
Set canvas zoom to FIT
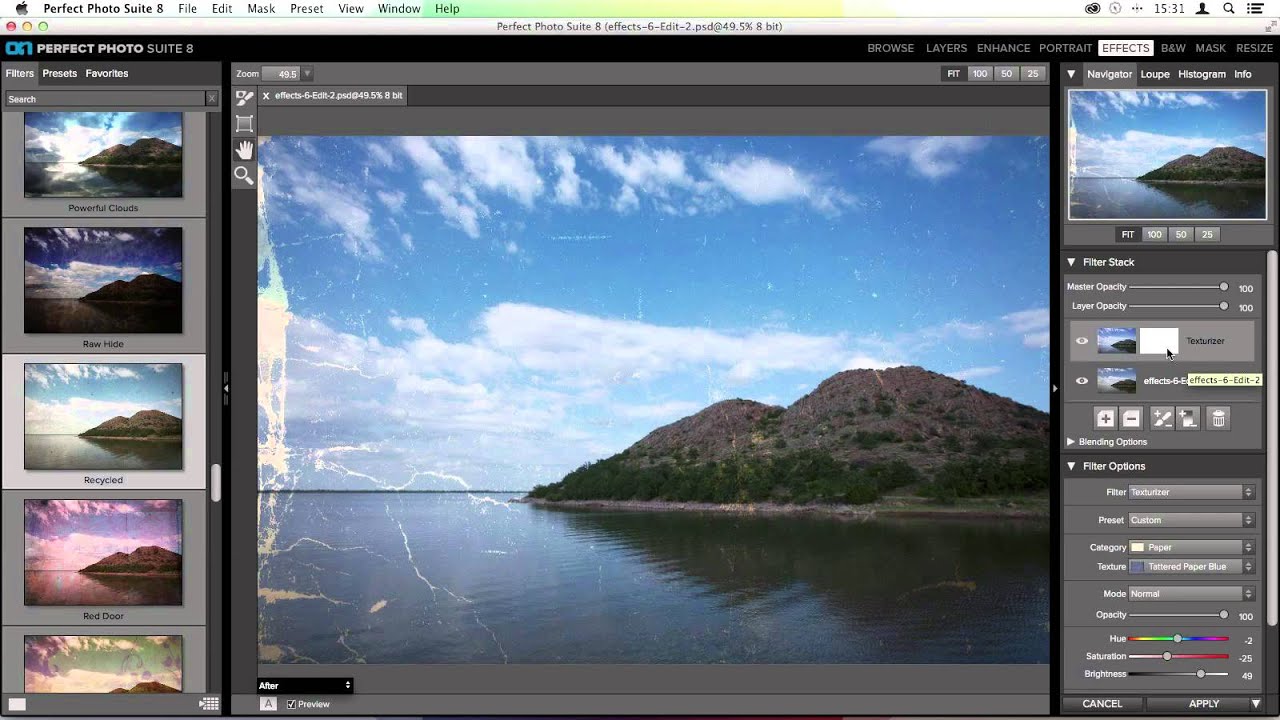point(953,74)
